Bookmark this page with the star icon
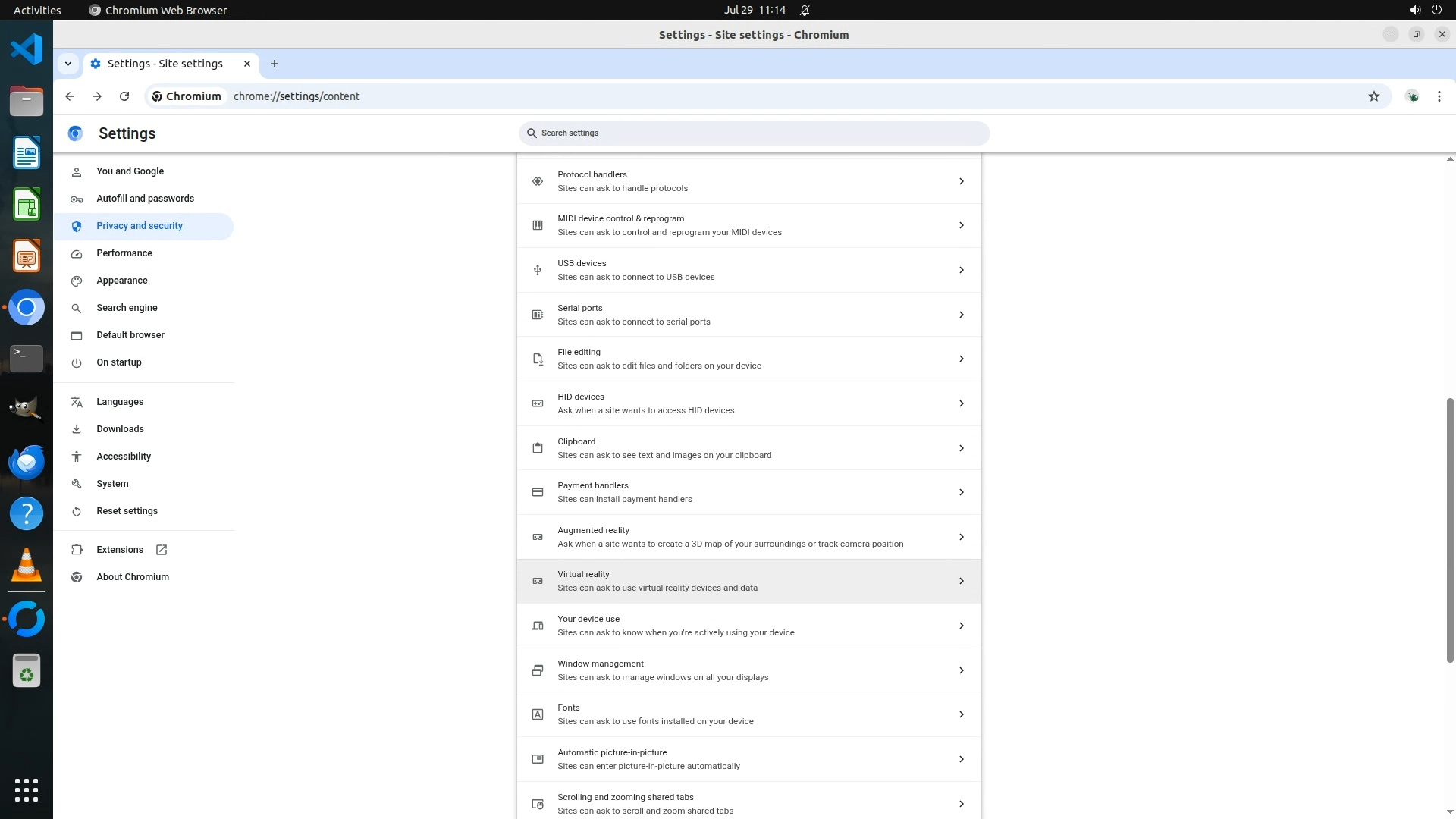Screen dimensions: 1456x819 pyautogui.click(x=1373, y=96)
